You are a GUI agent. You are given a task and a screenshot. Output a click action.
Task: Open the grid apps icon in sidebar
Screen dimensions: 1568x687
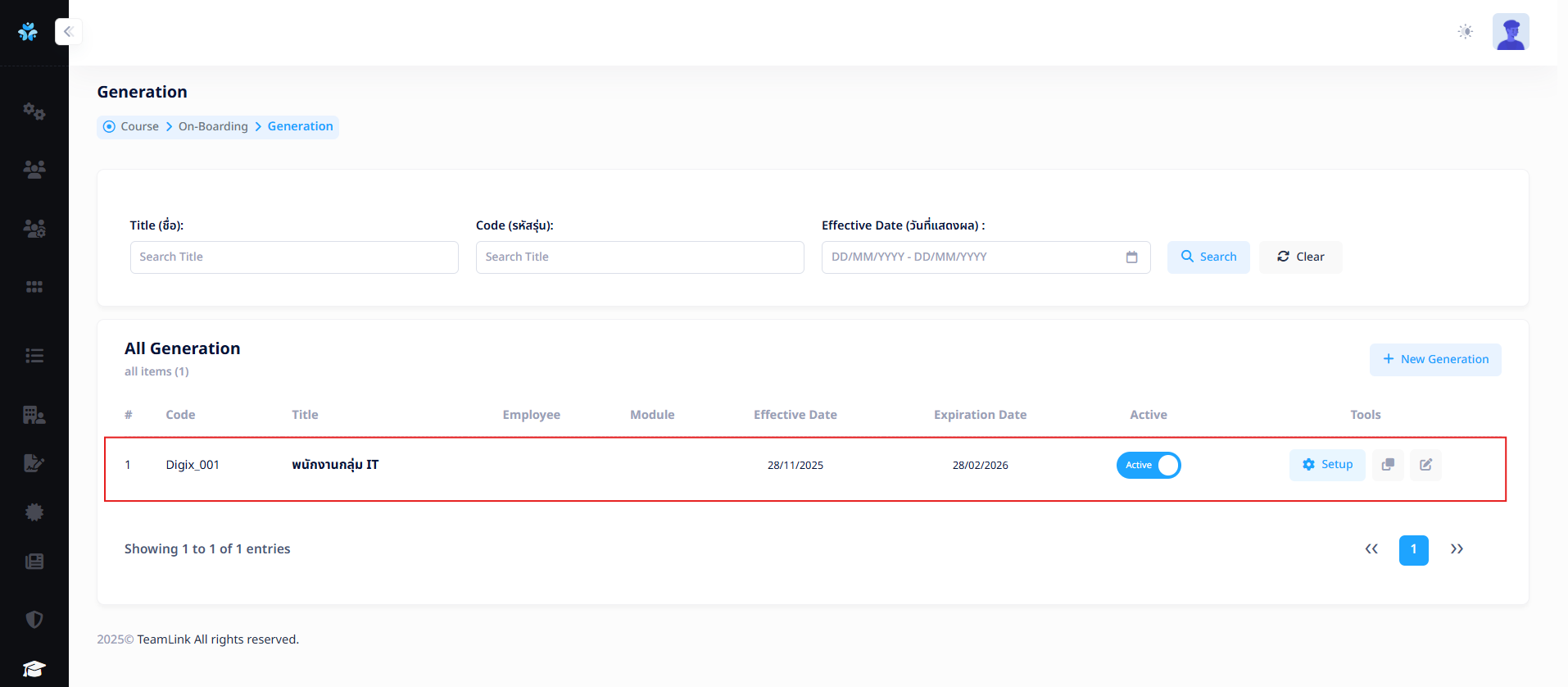click(34, 287)
